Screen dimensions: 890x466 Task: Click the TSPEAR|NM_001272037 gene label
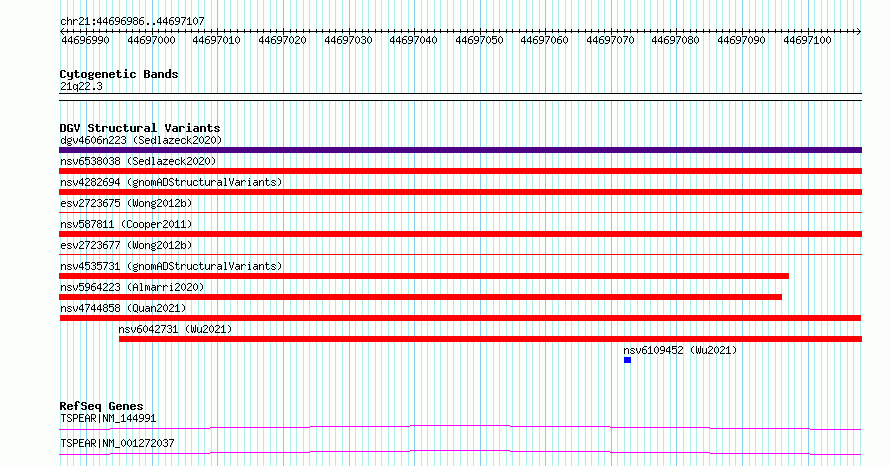[x=117, y=443]
